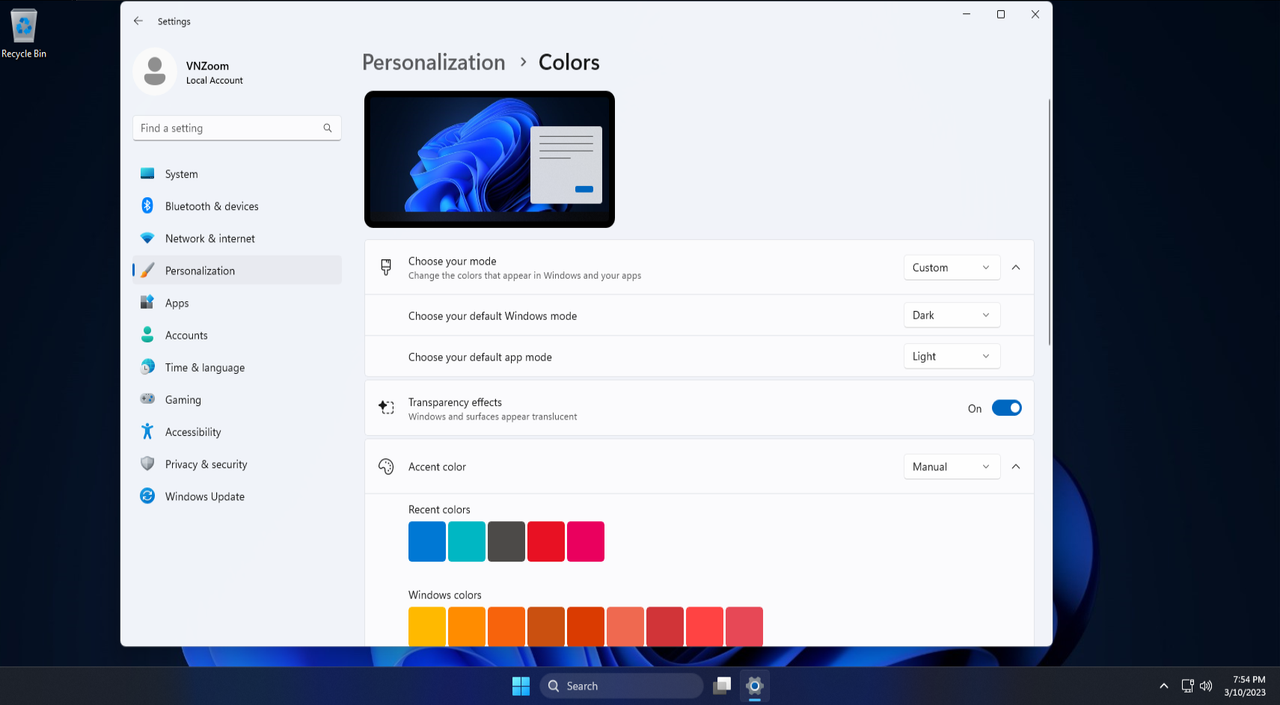Open the default Windows mode Dark dropdown
Viewport: 1280px width, 705px height.
pyautogui.click(x=951, y=315)
